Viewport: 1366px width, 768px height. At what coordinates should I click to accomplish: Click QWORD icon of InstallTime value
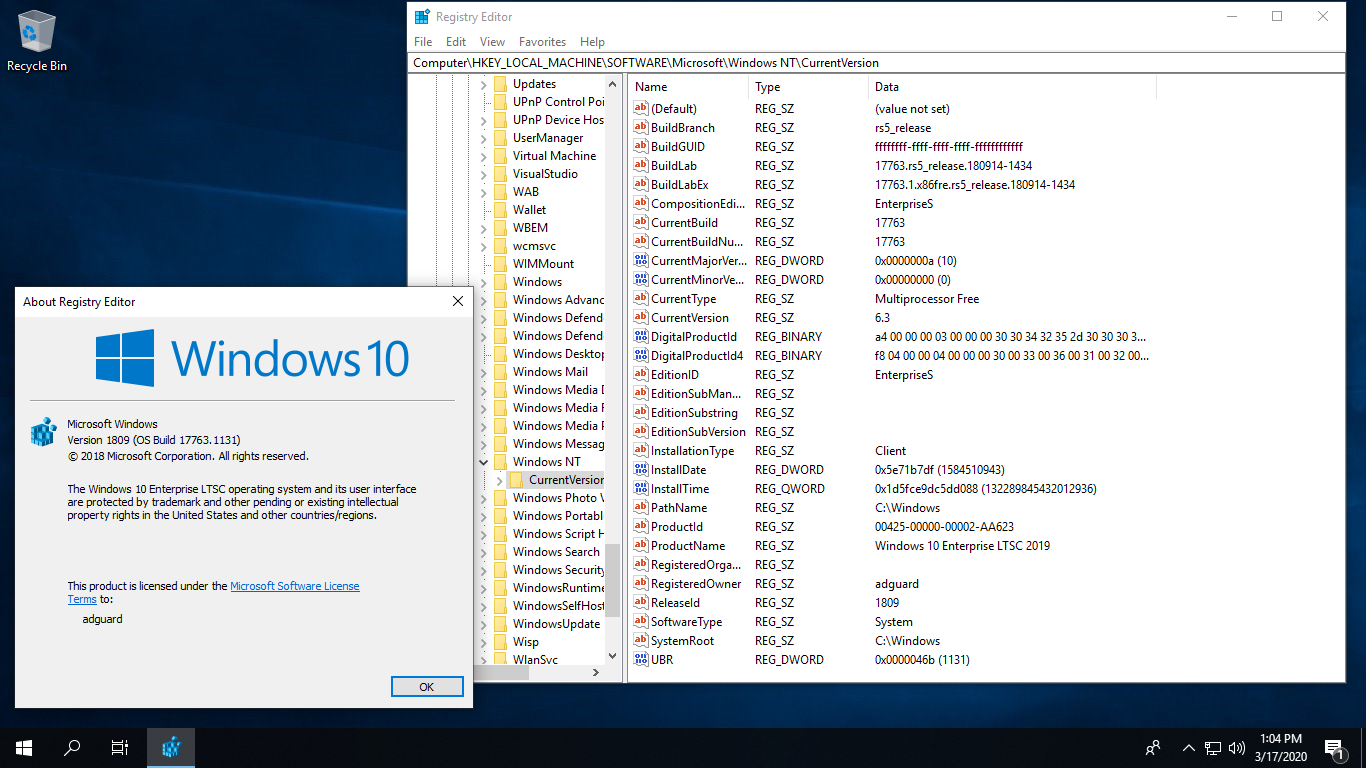point(641,489)
